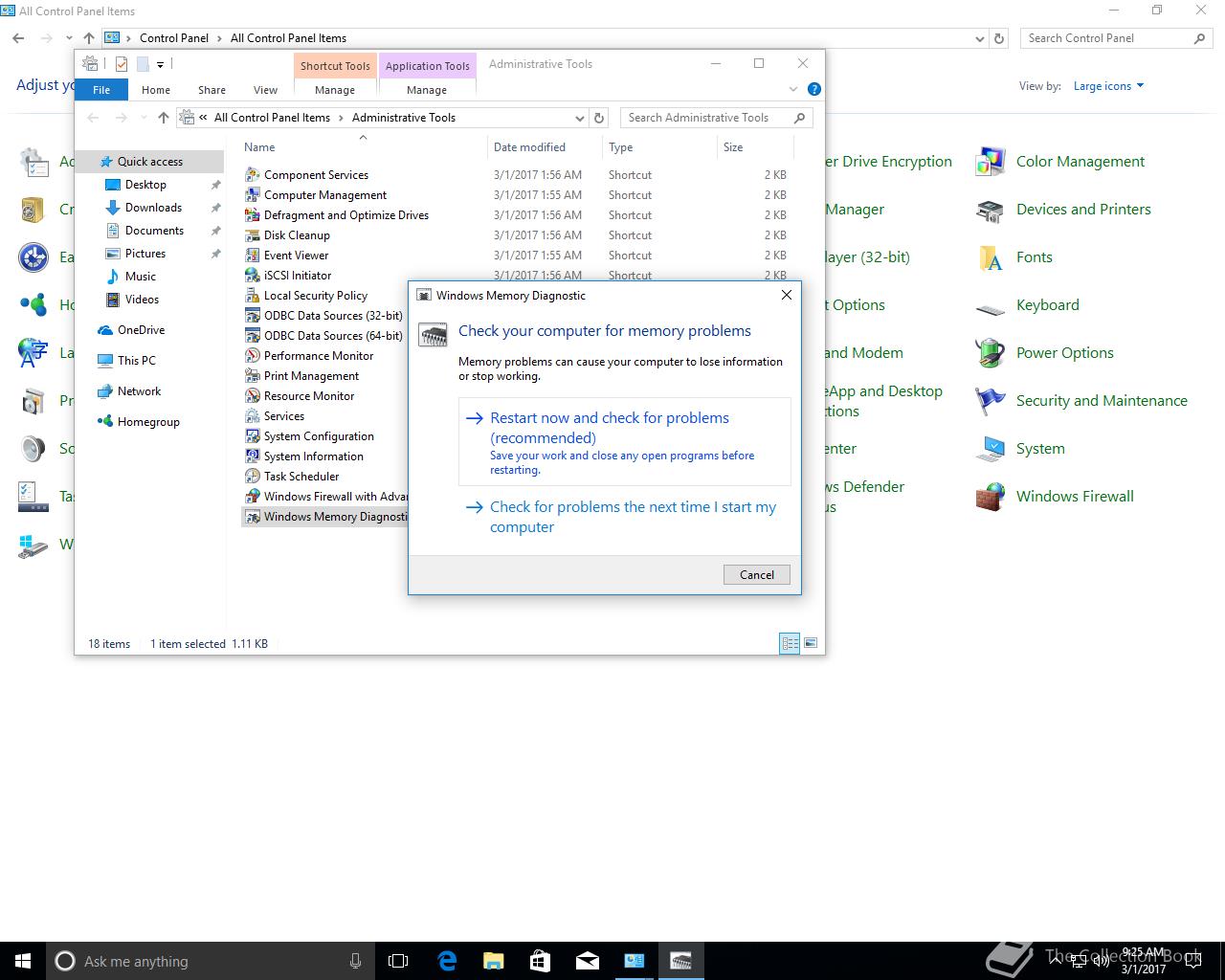The width and height of the screenshot is (1225, 980).
Task: Switch to large icons view toggle
Action: click(x=811, y=643)
